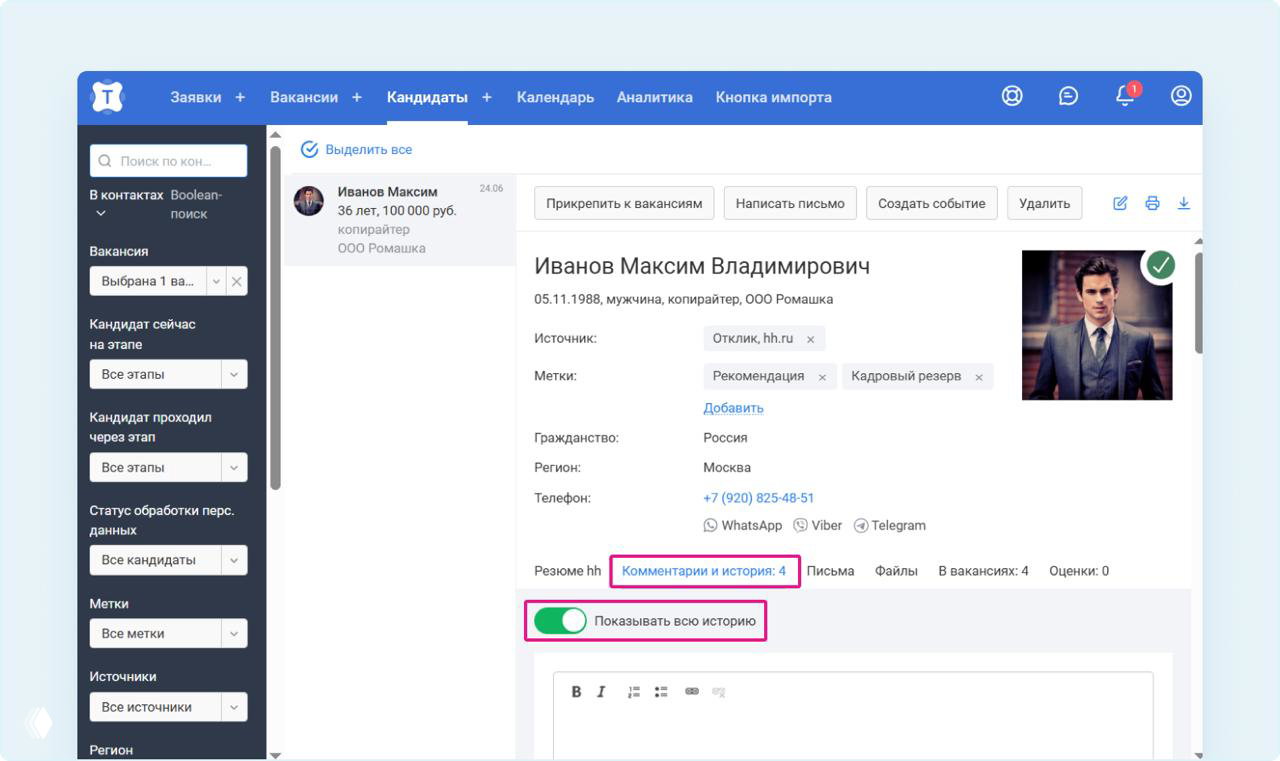The image size is (1280, 761).
Task: Open the help lifebuoy icon
Action: click(1012, 96)
